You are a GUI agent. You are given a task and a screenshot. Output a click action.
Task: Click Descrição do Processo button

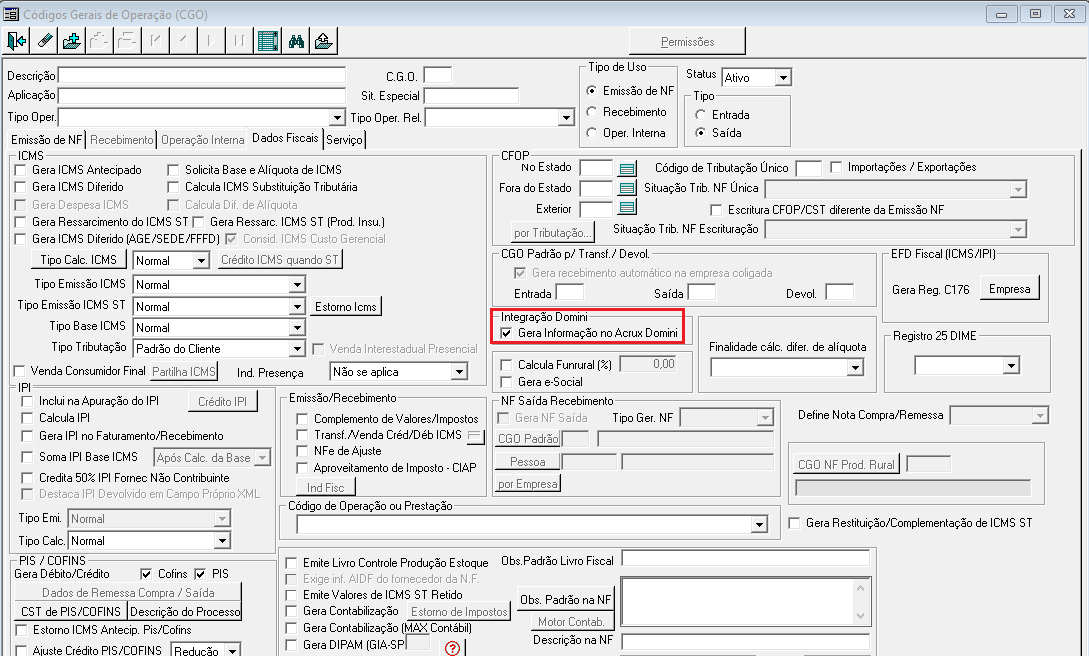coord(185,612)
